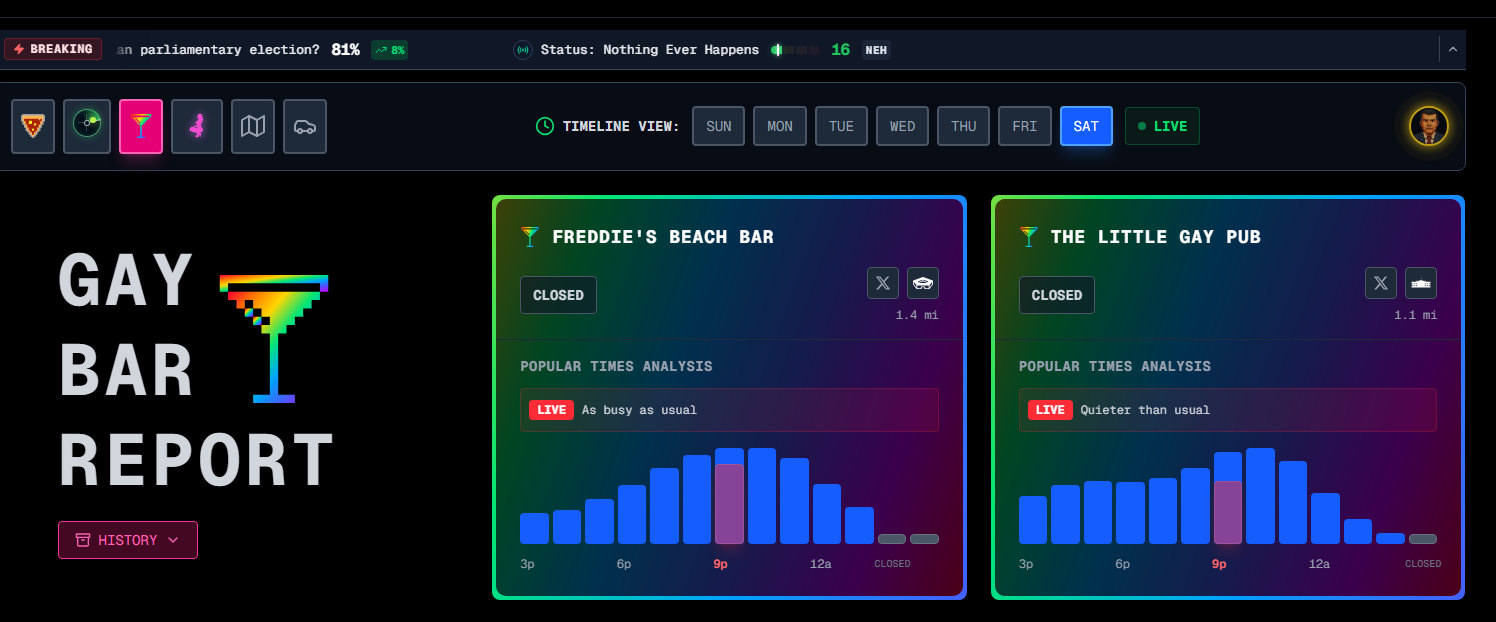The height and width of the screenshot is (622, 1496).
Task: Collapse the breaking news ticker chevron
Action: (x=1453, y=49)
